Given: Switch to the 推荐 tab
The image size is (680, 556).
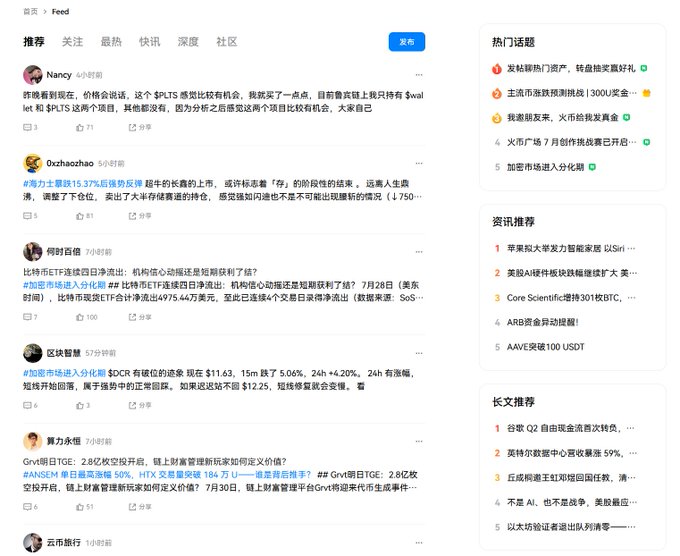Looking at the screenshot, I should (34, 42).
